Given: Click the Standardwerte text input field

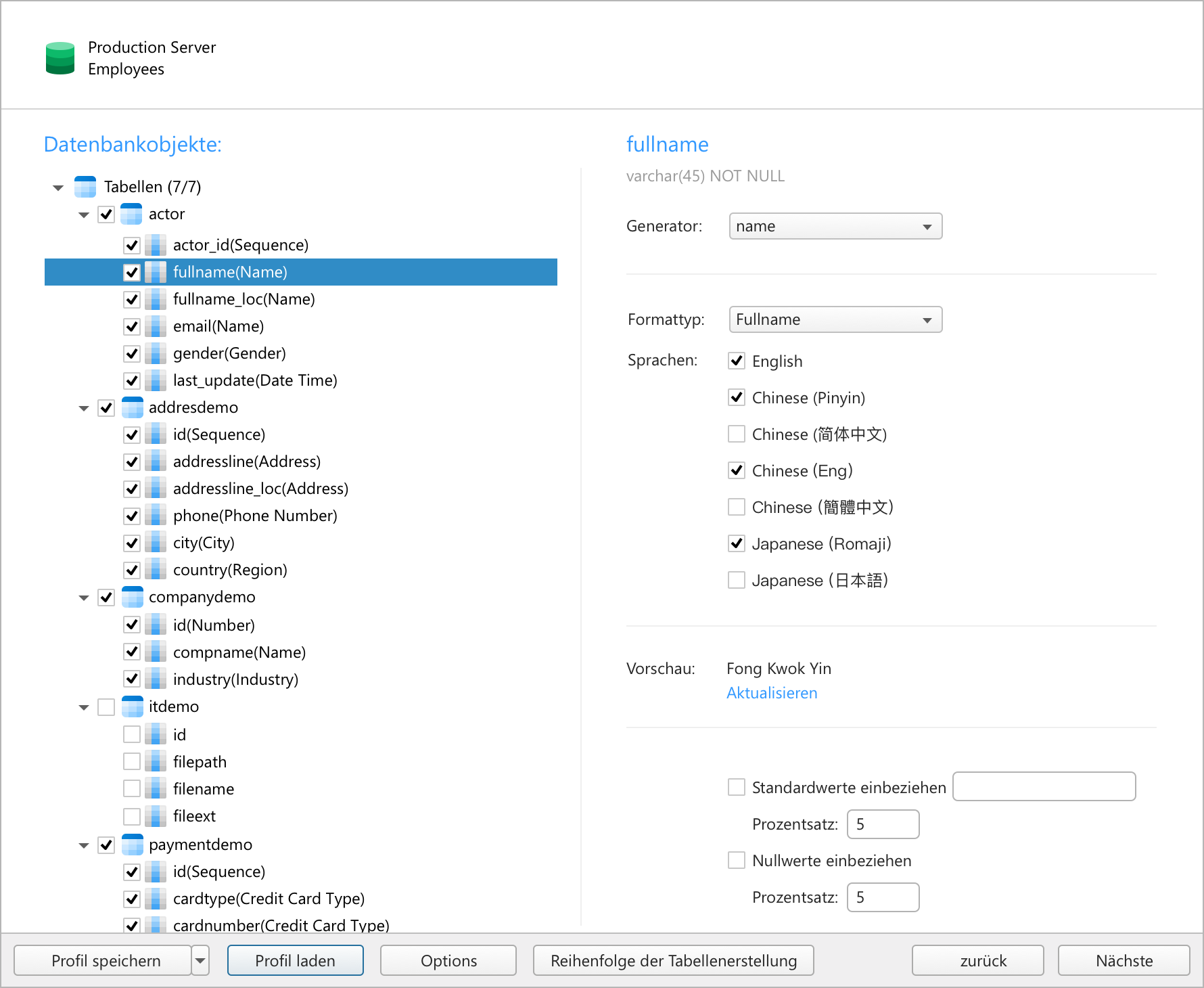Looking at the screenshot, I should point(1044,786).
